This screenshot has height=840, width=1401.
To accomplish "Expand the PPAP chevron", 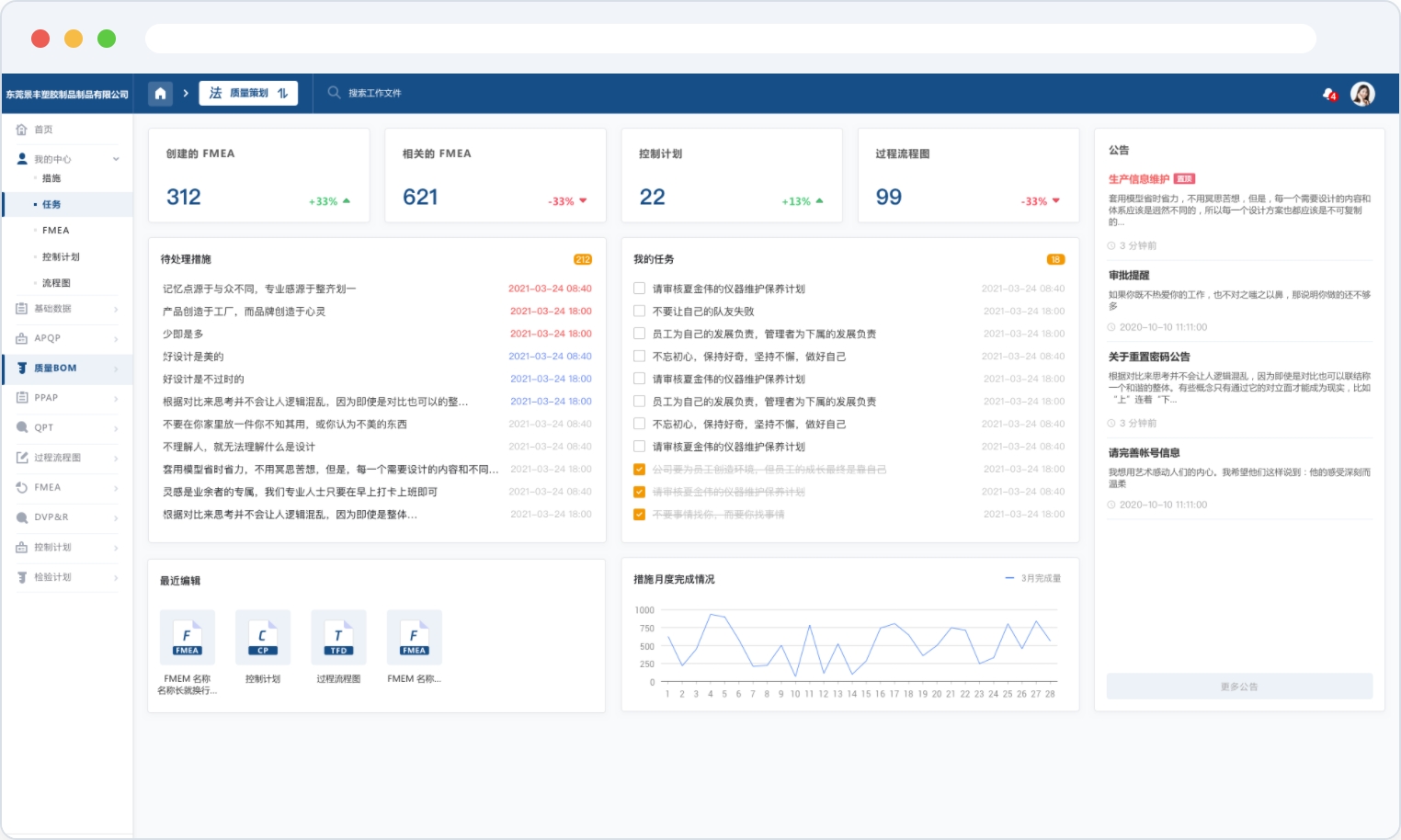I will coord(116,399).
